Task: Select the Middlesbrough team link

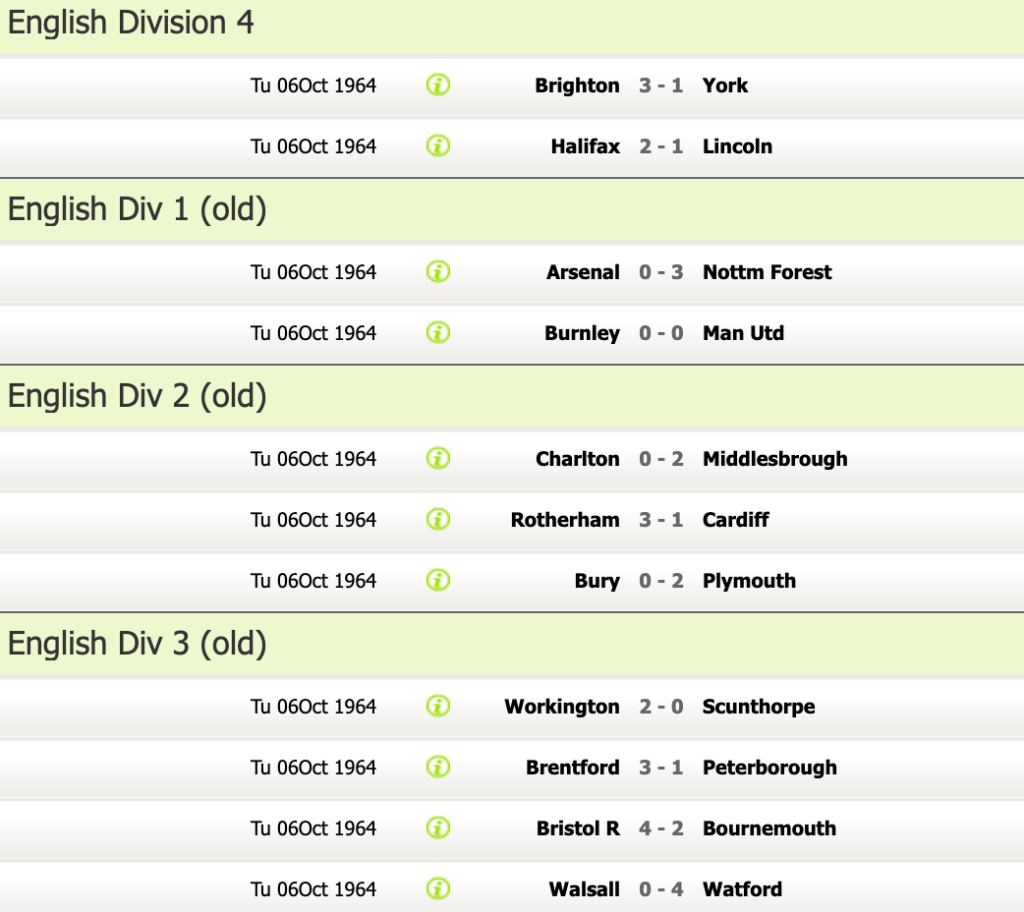Action: tap(774, 459)
